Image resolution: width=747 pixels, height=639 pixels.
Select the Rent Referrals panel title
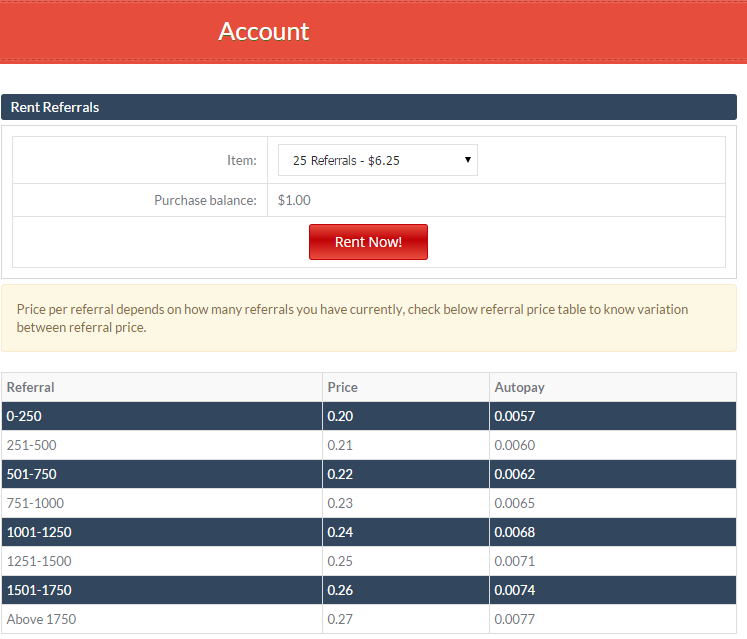pyautogui.click(x=55, y=107)
